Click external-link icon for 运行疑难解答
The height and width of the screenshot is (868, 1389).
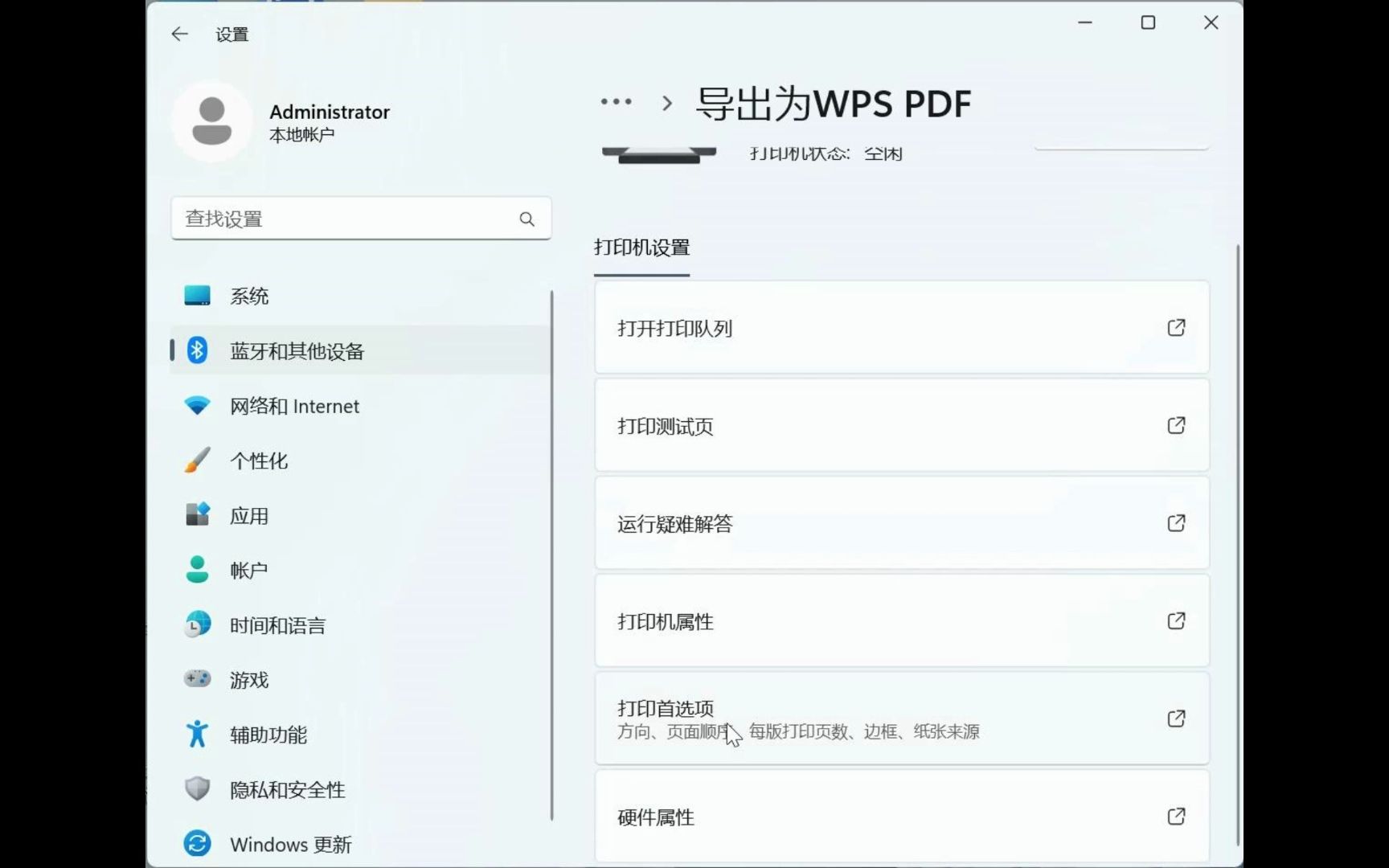tap(1176, 523)
